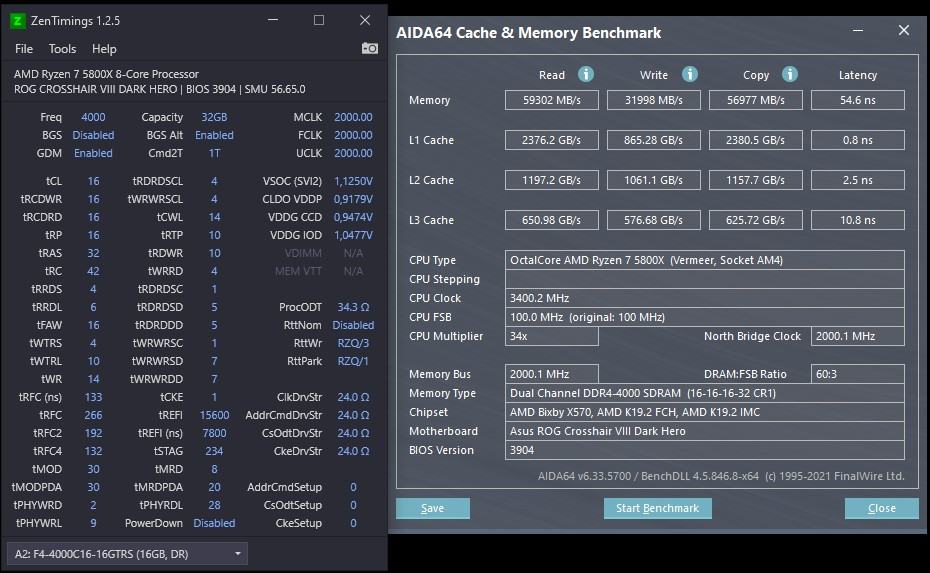Click the Capacity value 32GB
930x573 pixels.
coord(214,117)
